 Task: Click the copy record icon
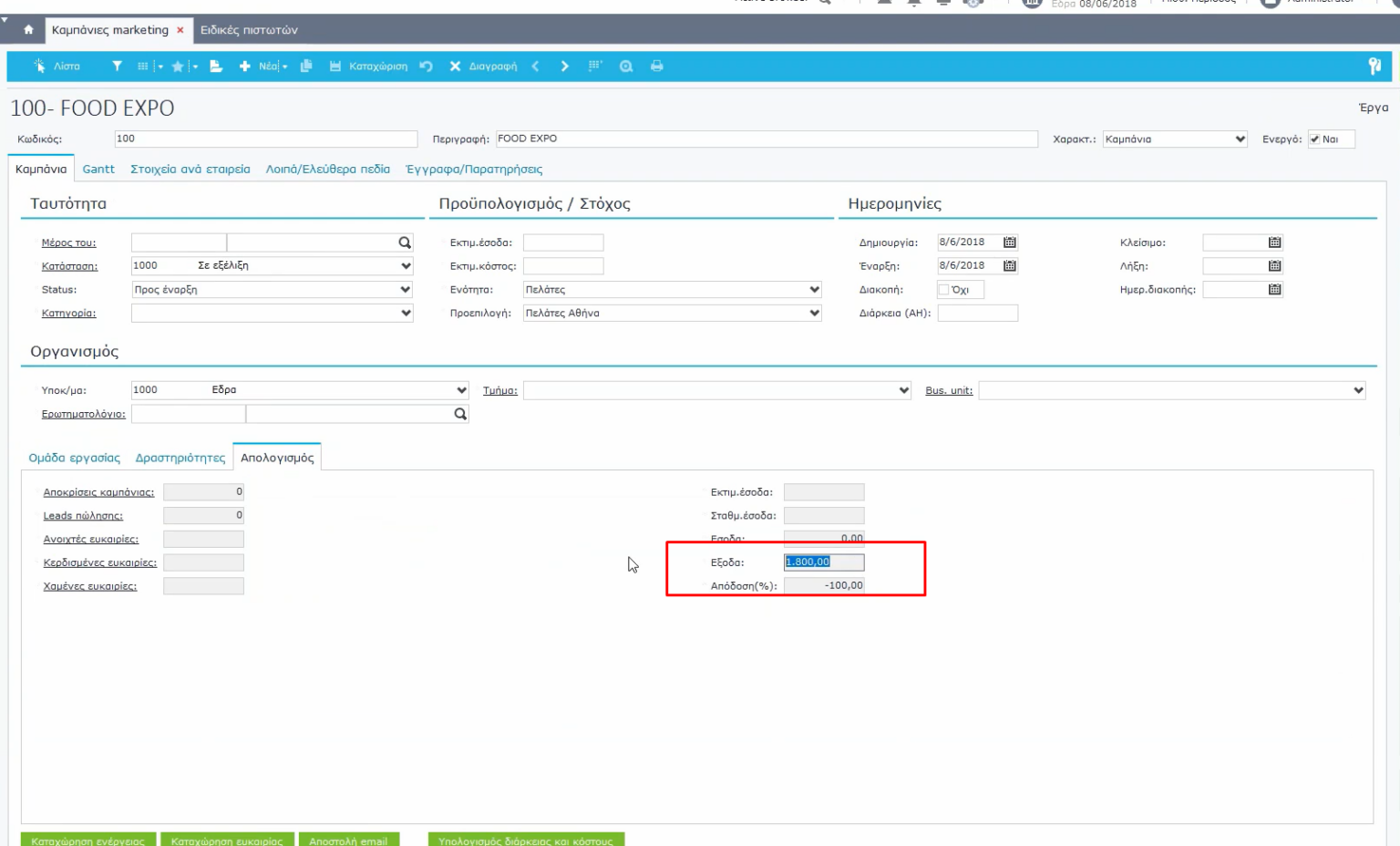(306, 67)
